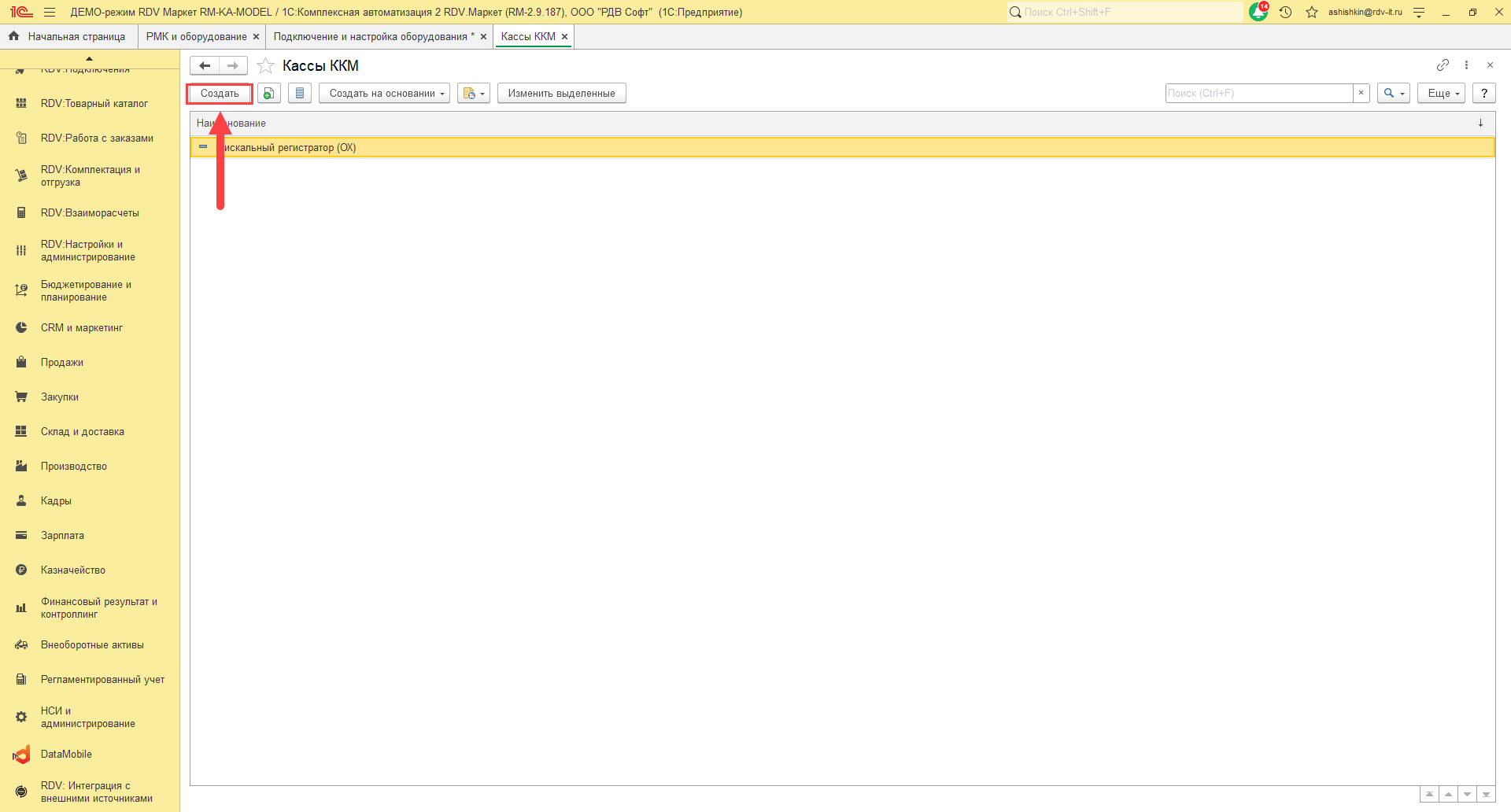The image size is (1511, 812).
Task: Open the history clock icon
Action: coord(1286,12)
